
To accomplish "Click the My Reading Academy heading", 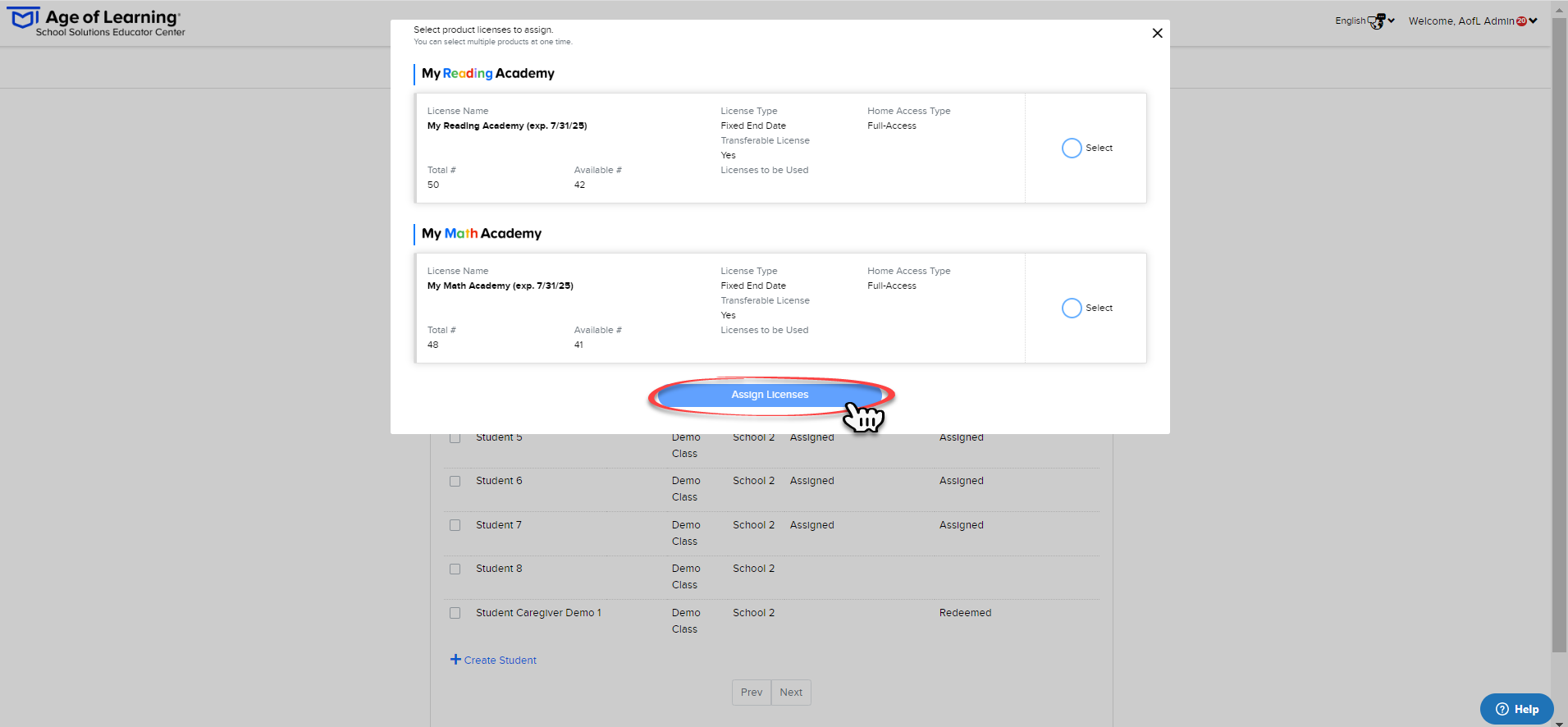I will pyautogui.click(x=487, y=73).
